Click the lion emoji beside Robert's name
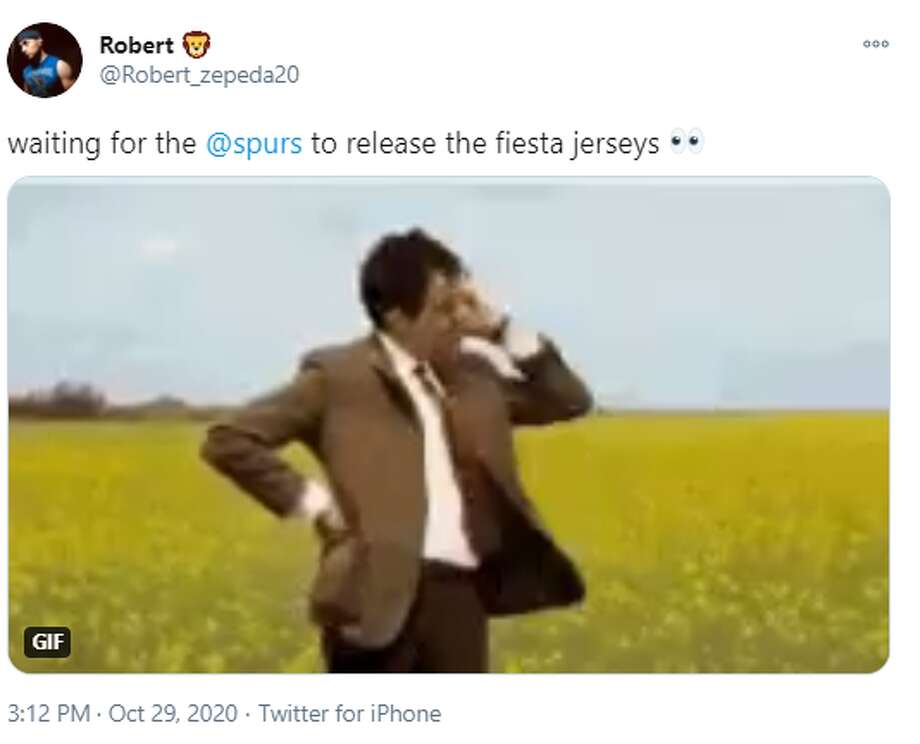Viewport: 920px width, 744px height. pos(196,45)
